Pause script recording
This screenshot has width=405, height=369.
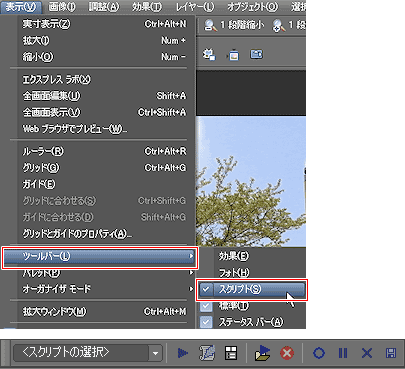click(343, 353)
